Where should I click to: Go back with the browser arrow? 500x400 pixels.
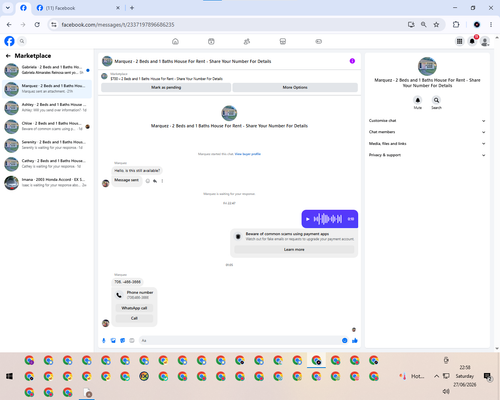tap(9, 25)
